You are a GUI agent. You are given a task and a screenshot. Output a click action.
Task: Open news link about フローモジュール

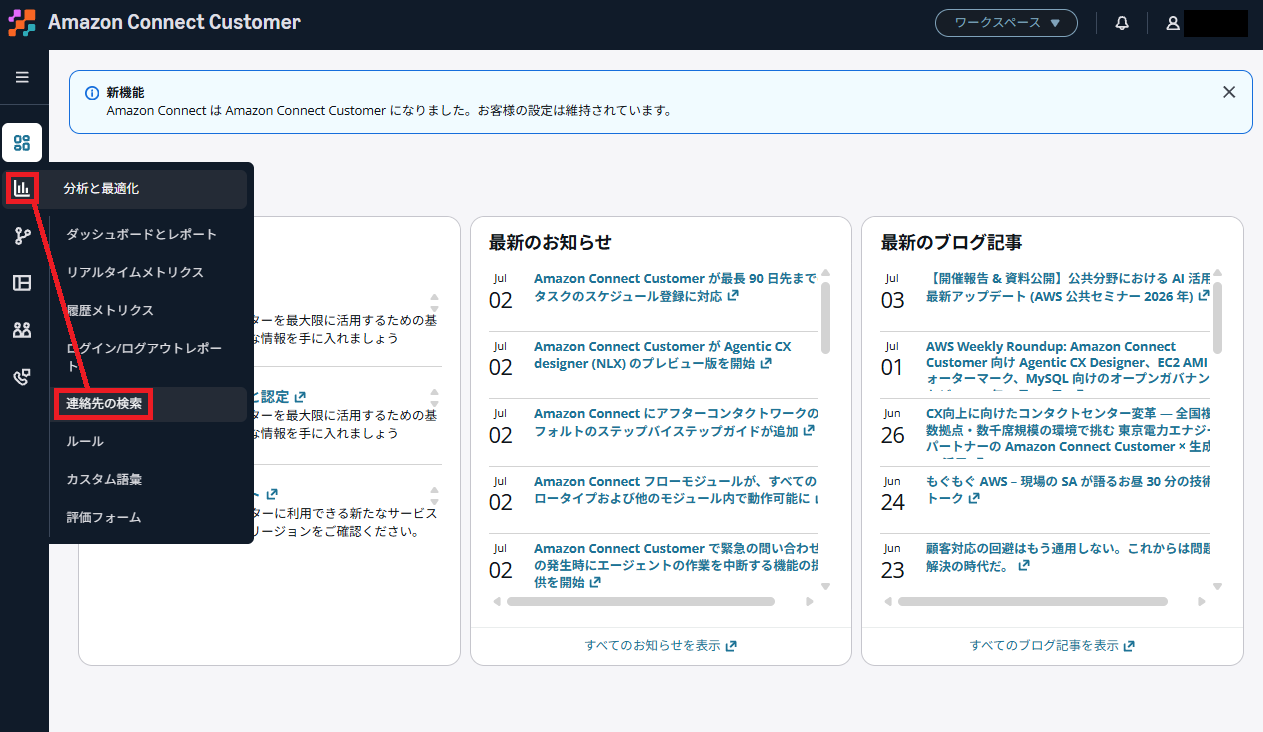pyautogui.click(x=676, y=489)
